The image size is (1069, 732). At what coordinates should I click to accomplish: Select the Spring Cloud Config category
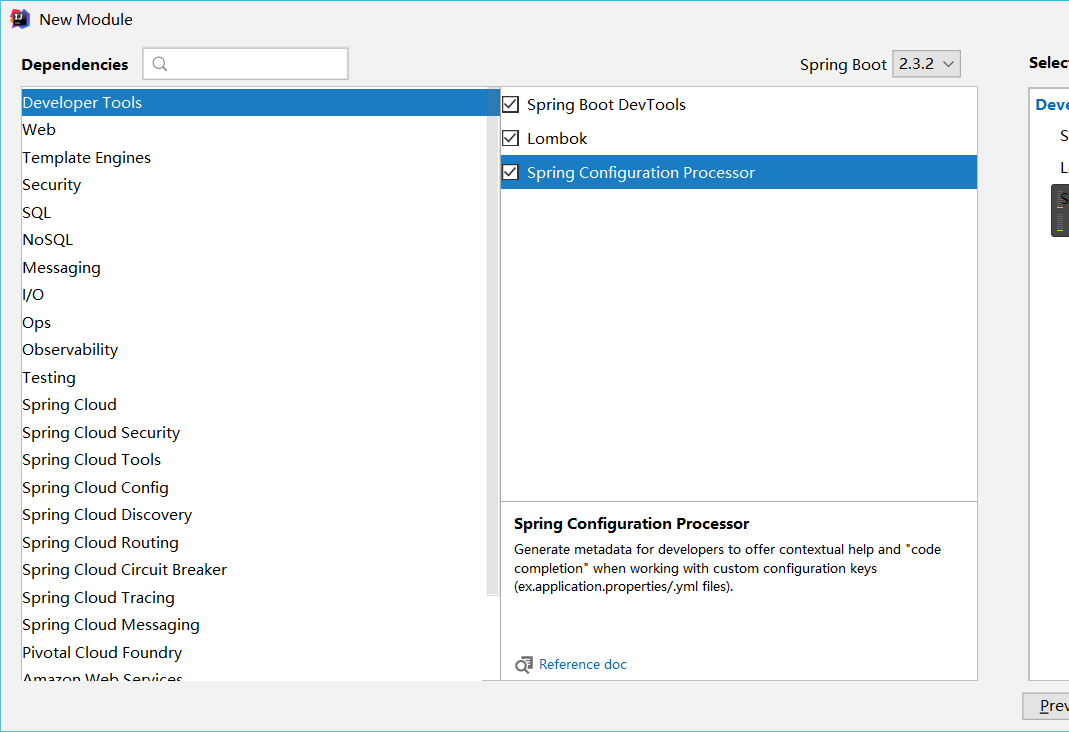pyautogui.click(x=254, y=487)
